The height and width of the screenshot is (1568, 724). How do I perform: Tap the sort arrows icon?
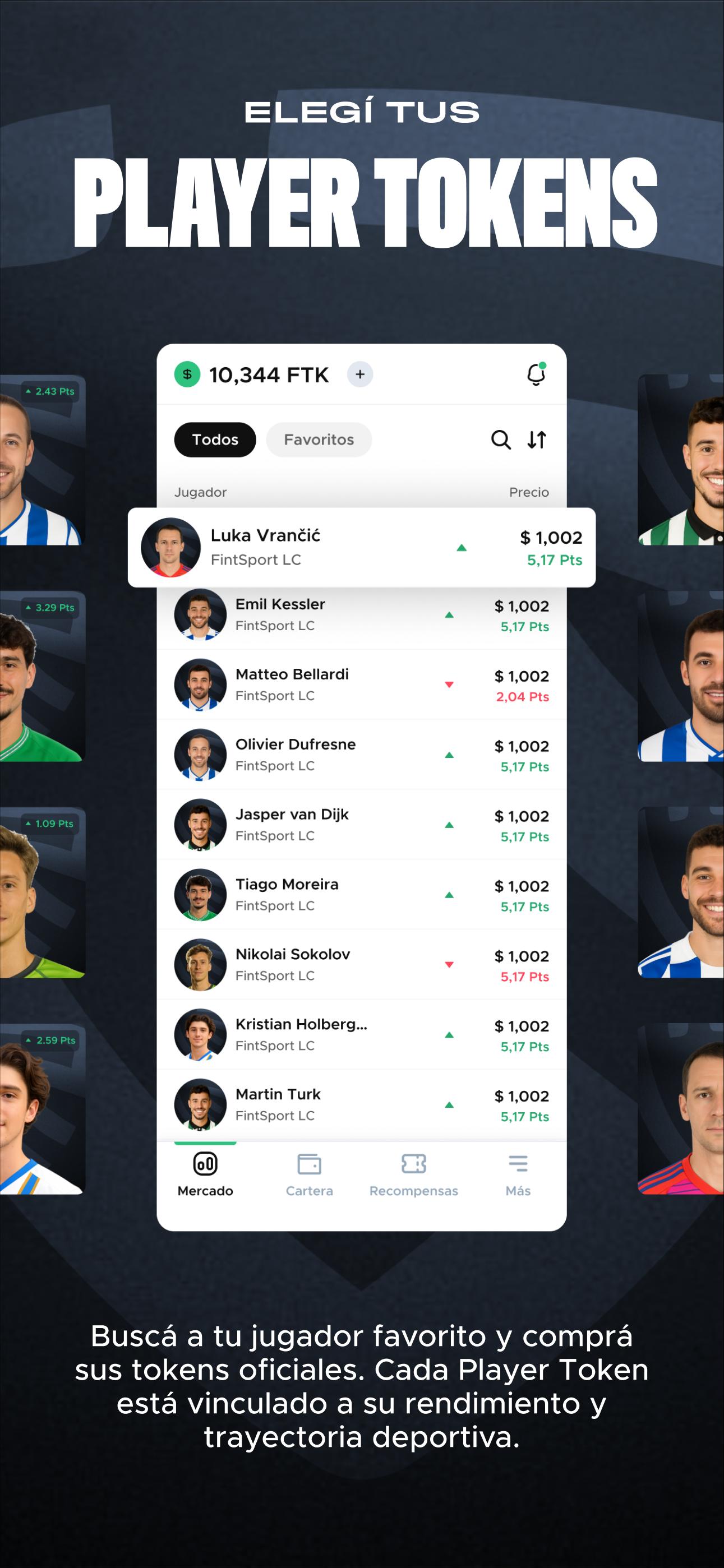click(537, 440)
